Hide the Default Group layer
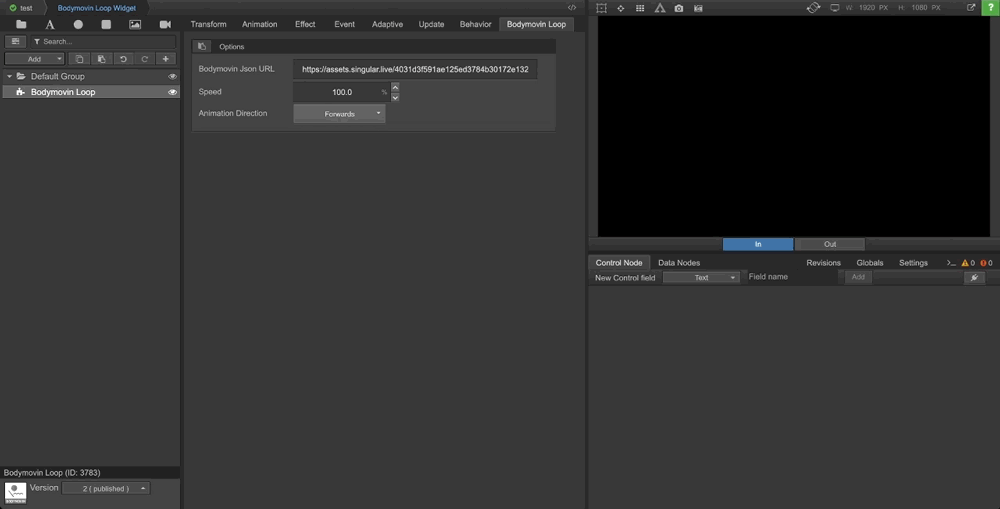Viewport: 1000px width, 509px height. click(x=172, y=76)
